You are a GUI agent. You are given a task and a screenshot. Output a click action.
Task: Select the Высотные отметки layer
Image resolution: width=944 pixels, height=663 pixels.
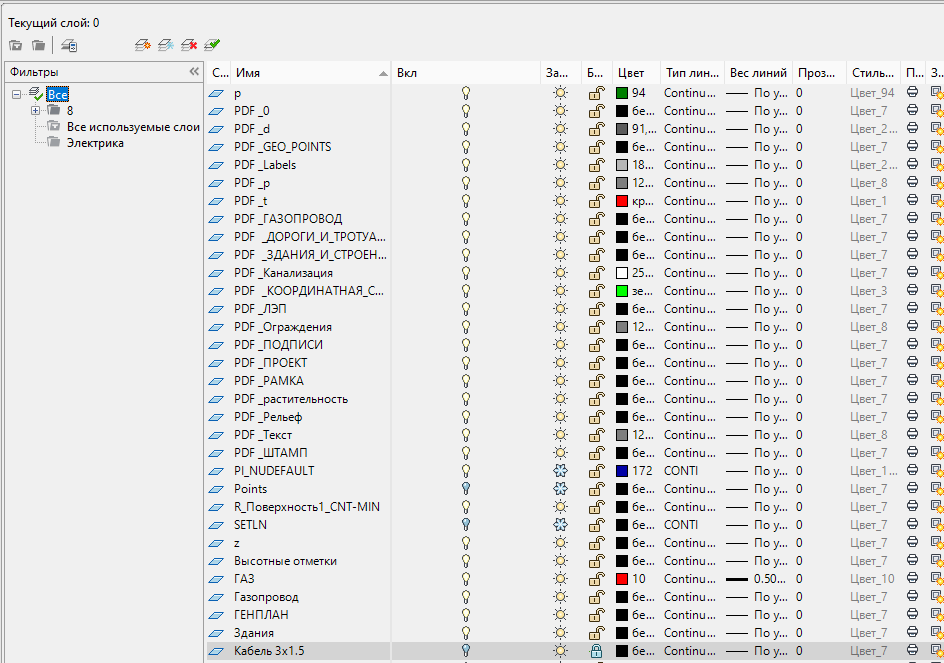285,561
